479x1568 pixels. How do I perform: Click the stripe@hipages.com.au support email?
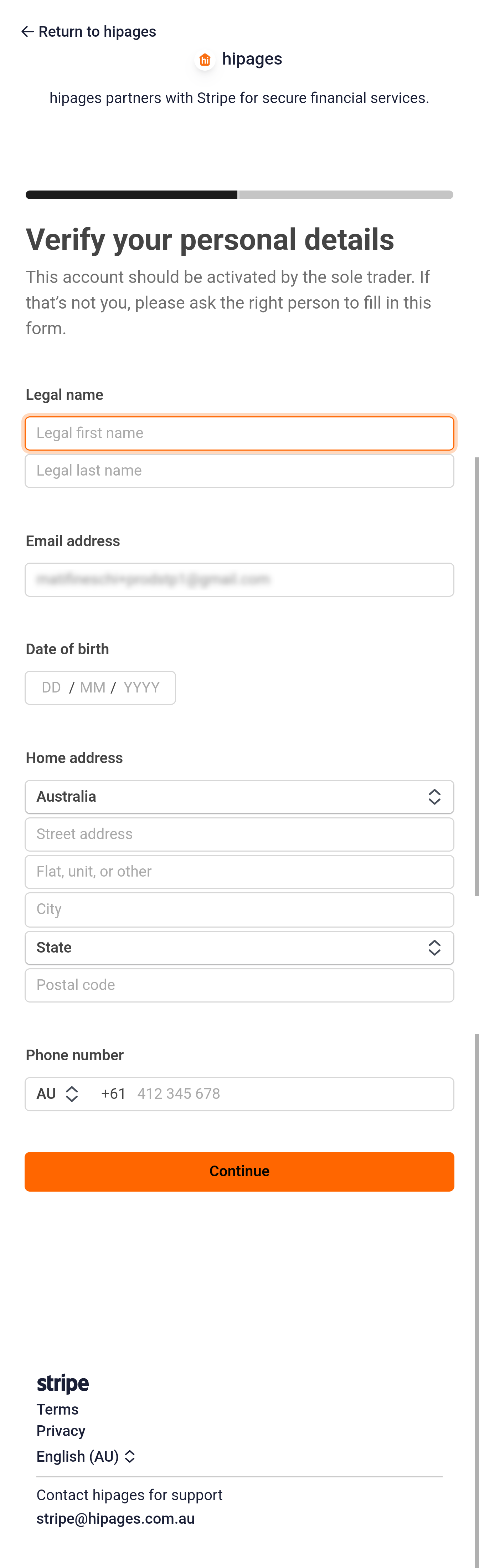[115, 1519]
